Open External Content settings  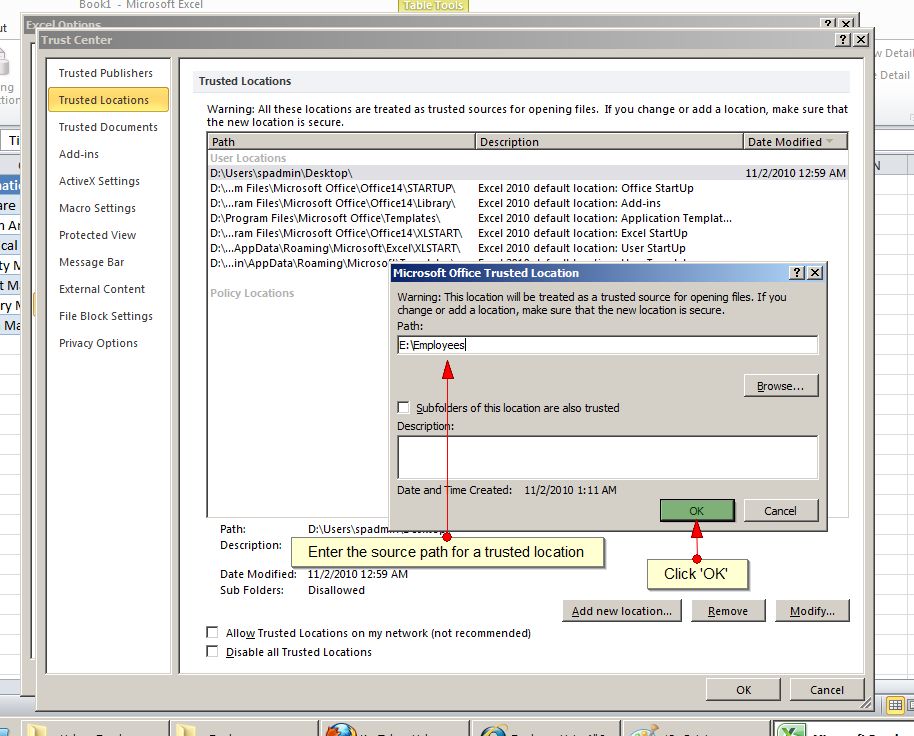[x=101, y=289]
